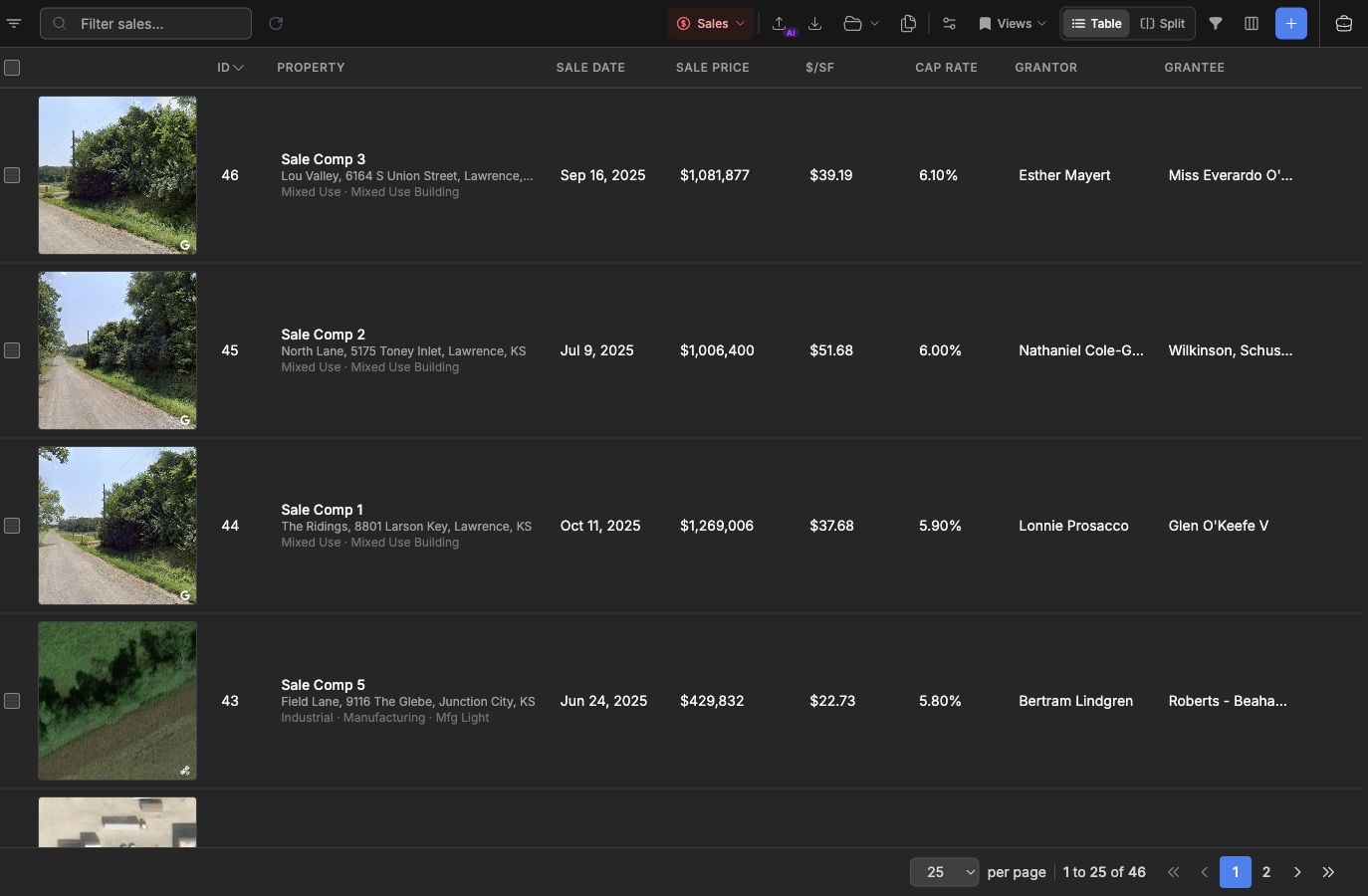
Task: Go to the next page arrow
Action: [1297, 872]
